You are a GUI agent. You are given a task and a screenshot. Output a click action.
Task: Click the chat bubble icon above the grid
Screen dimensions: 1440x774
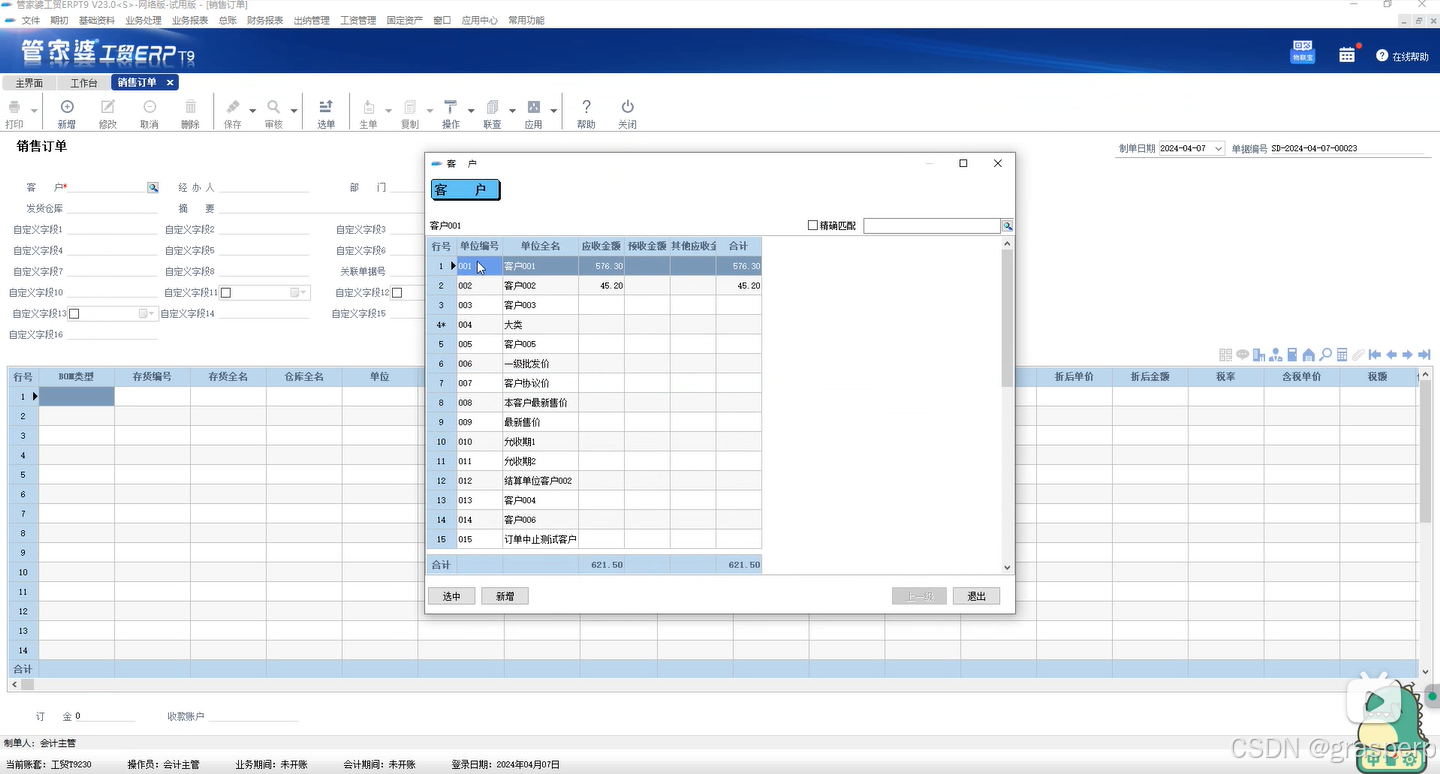coord(1242,355)
